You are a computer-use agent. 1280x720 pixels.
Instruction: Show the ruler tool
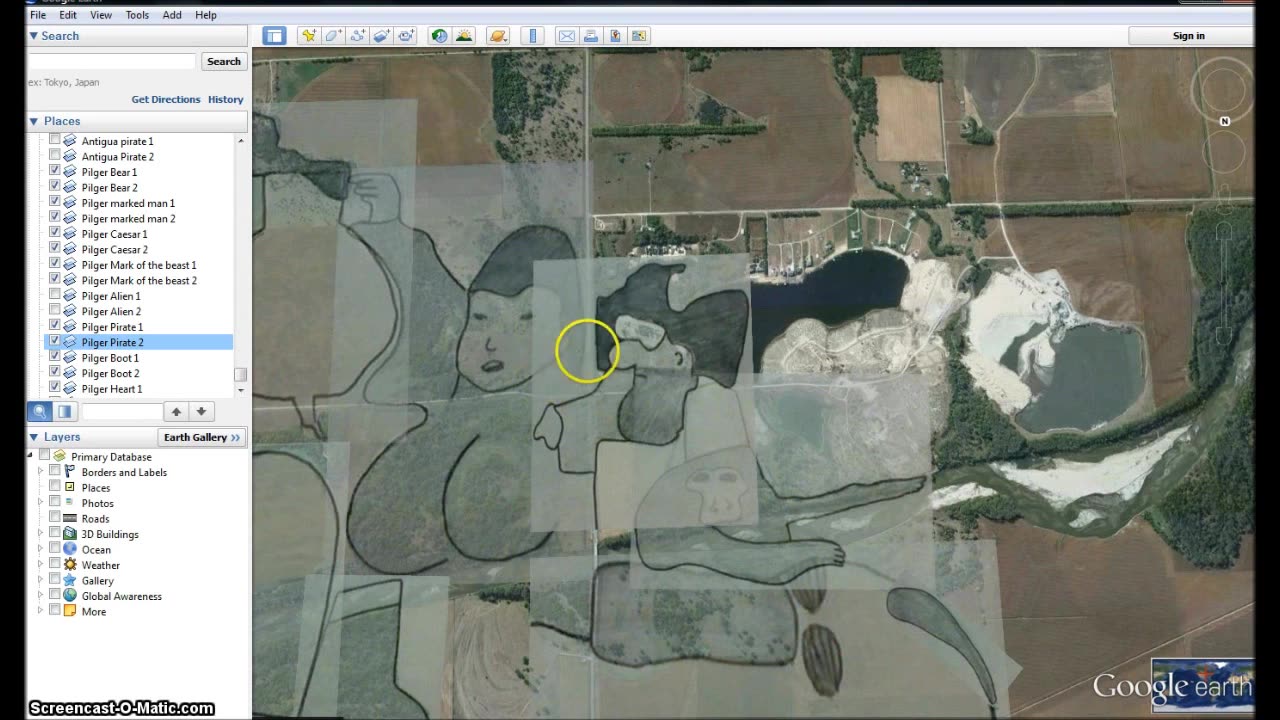tap(532, 36)
